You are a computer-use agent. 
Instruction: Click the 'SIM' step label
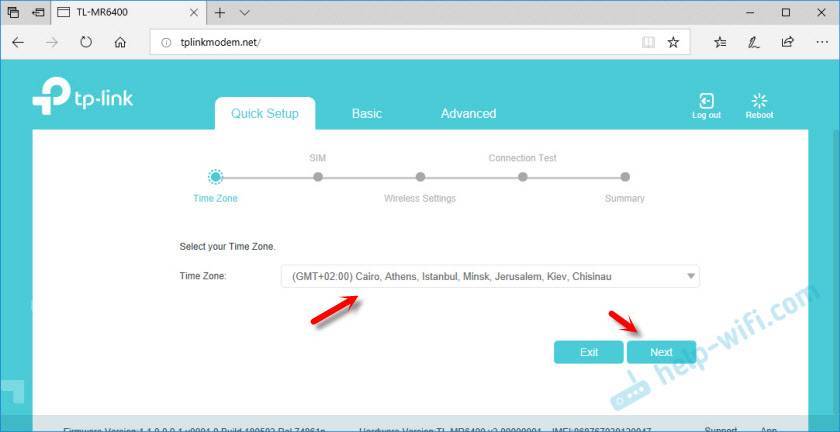[318, 158]
